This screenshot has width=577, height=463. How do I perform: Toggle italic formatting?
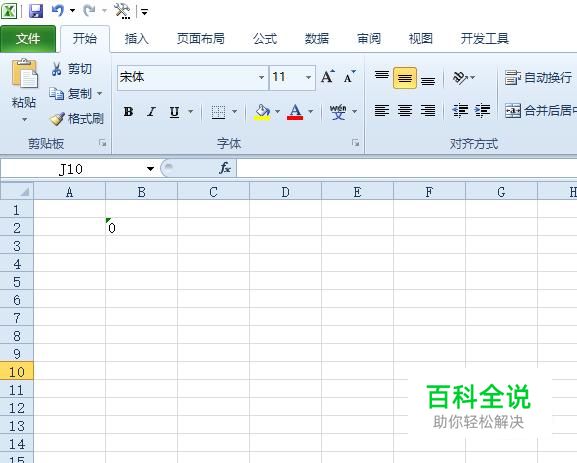pyautogui.click(x=151, y=111)
